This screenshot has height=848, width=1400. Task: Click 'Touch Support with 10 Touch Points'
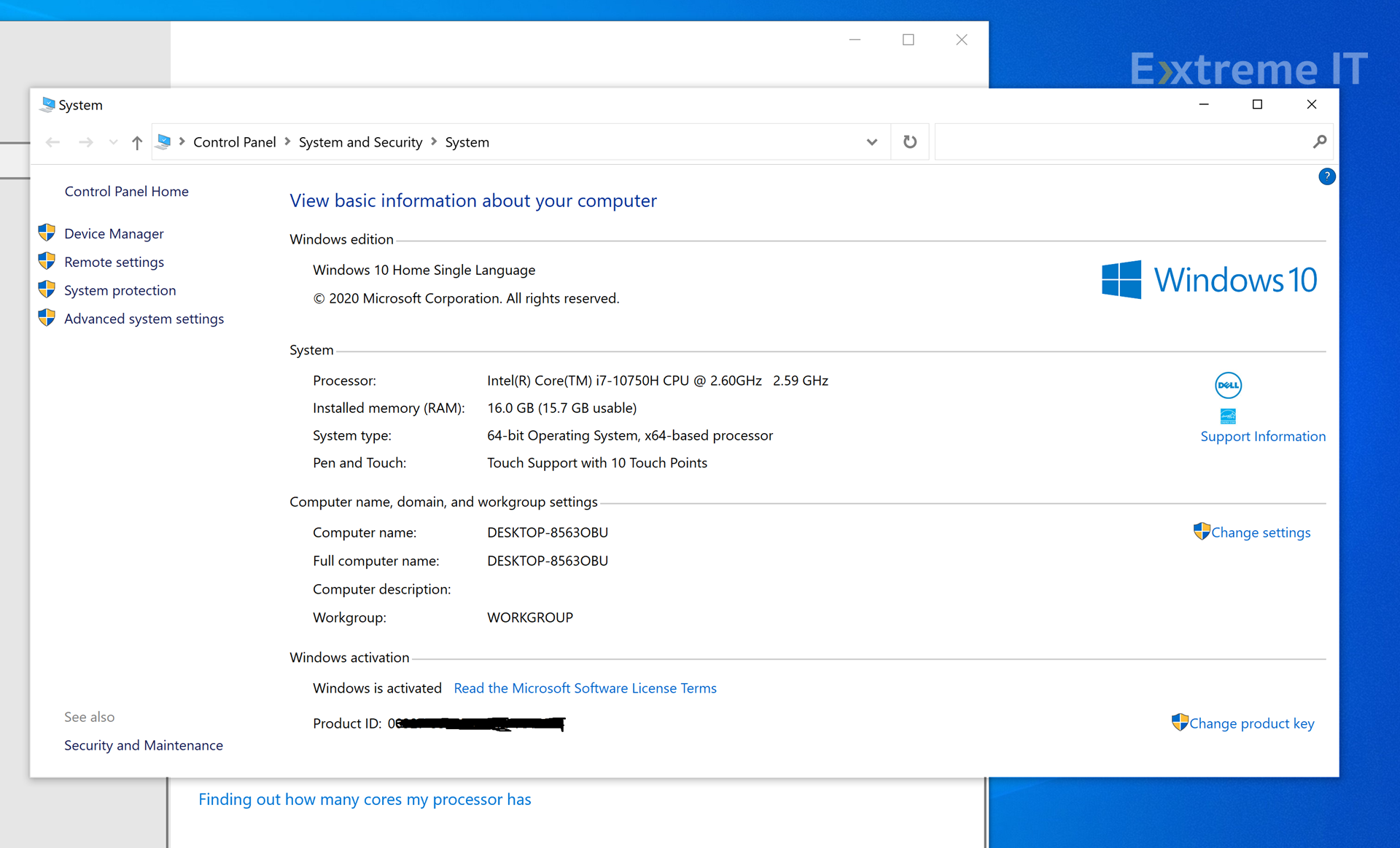(597, 463)
